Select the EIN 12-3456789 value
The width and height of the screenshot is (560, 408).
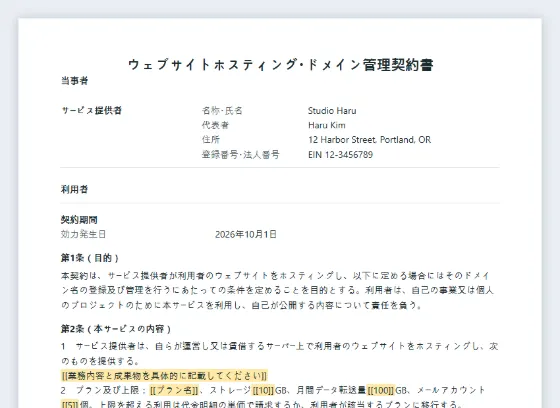340,155
